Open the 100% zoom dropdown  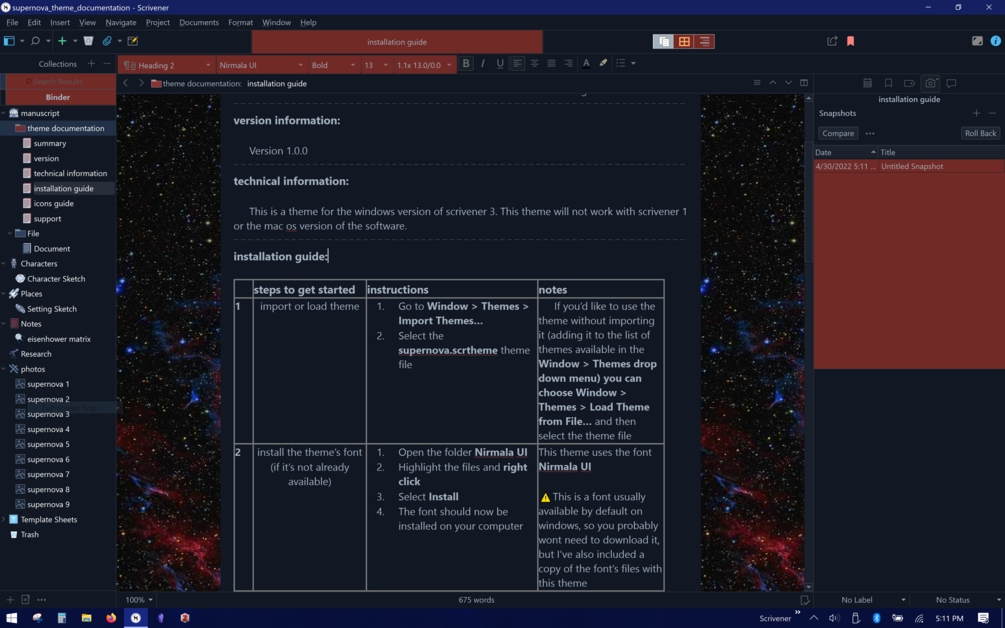139,600
